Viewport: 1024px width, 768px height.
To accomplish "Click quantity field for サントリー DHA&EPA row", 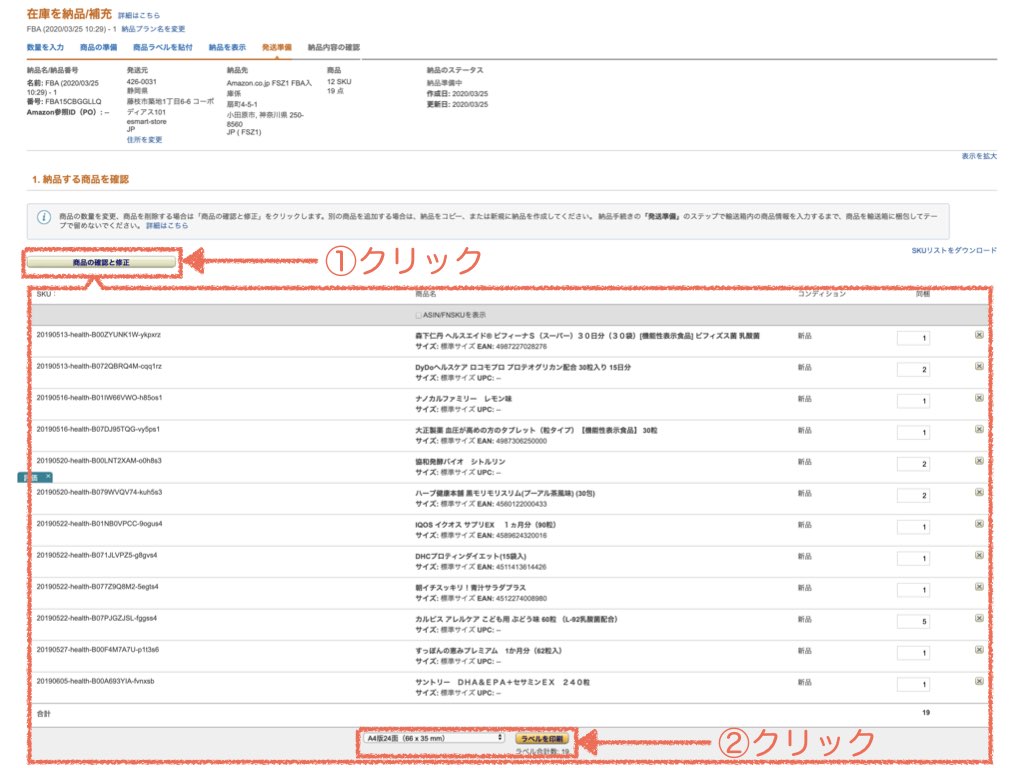I will click(x=913, y=684).
